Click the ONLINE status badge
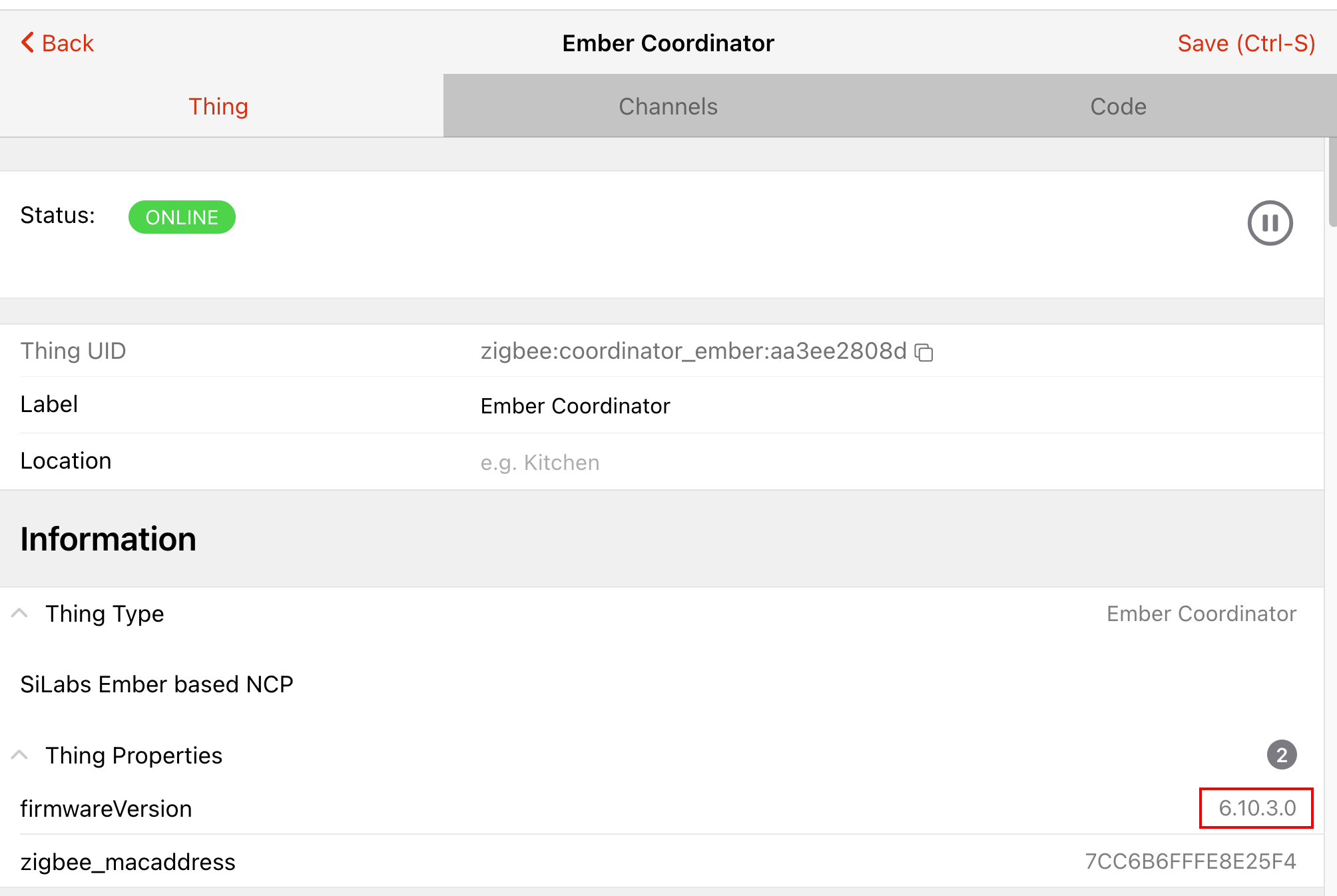 pos(182,217)
